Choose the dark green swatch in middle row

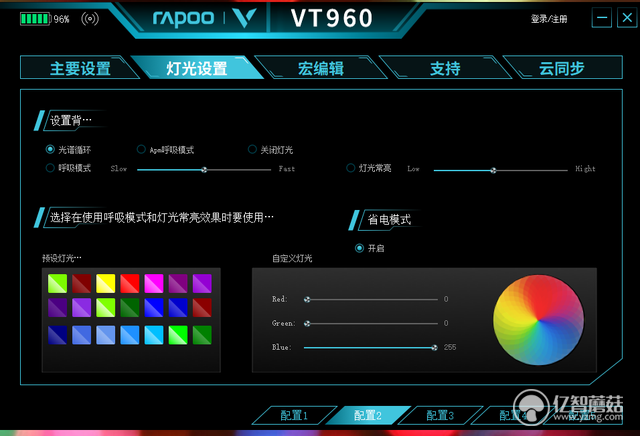point(130,308)
